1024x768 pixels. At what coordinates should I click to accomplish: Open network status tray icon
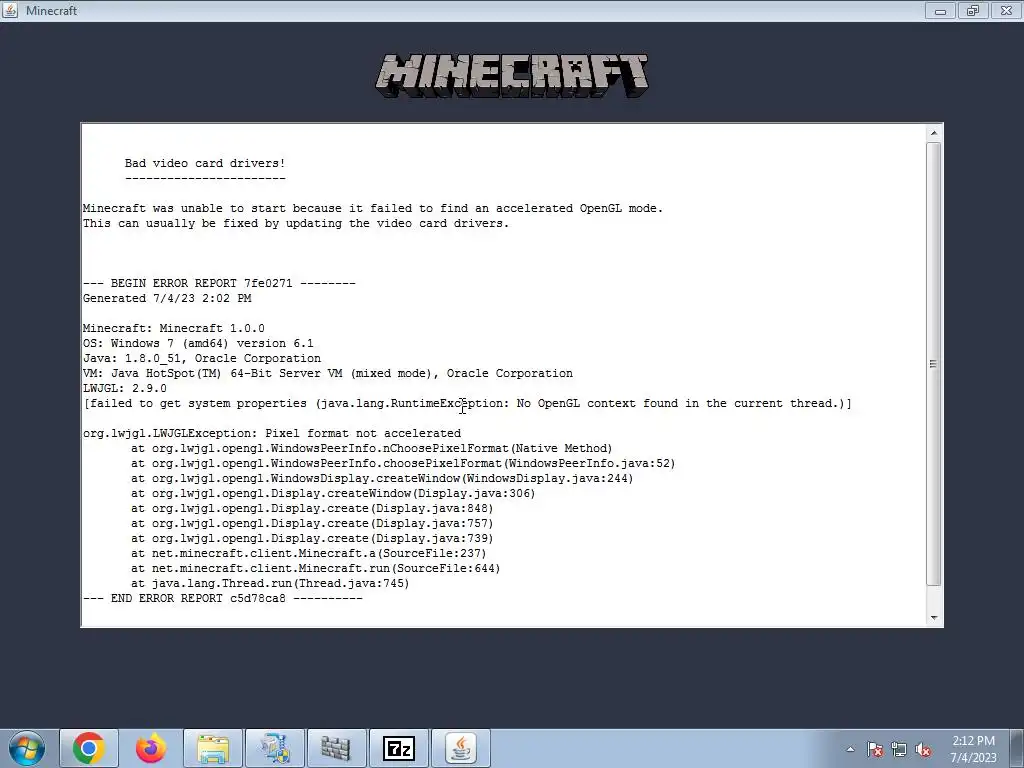[x=899, y=749]
